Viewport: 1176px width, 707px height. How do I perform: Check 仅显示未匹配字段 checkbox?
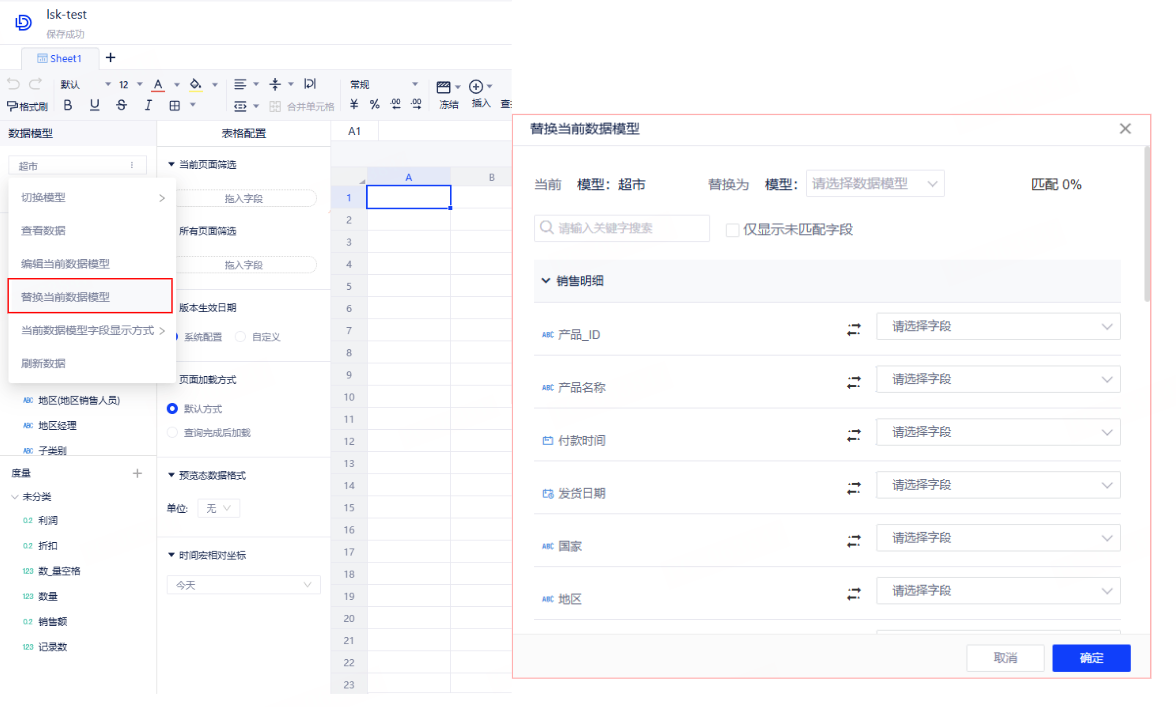[x=733, y=230]
